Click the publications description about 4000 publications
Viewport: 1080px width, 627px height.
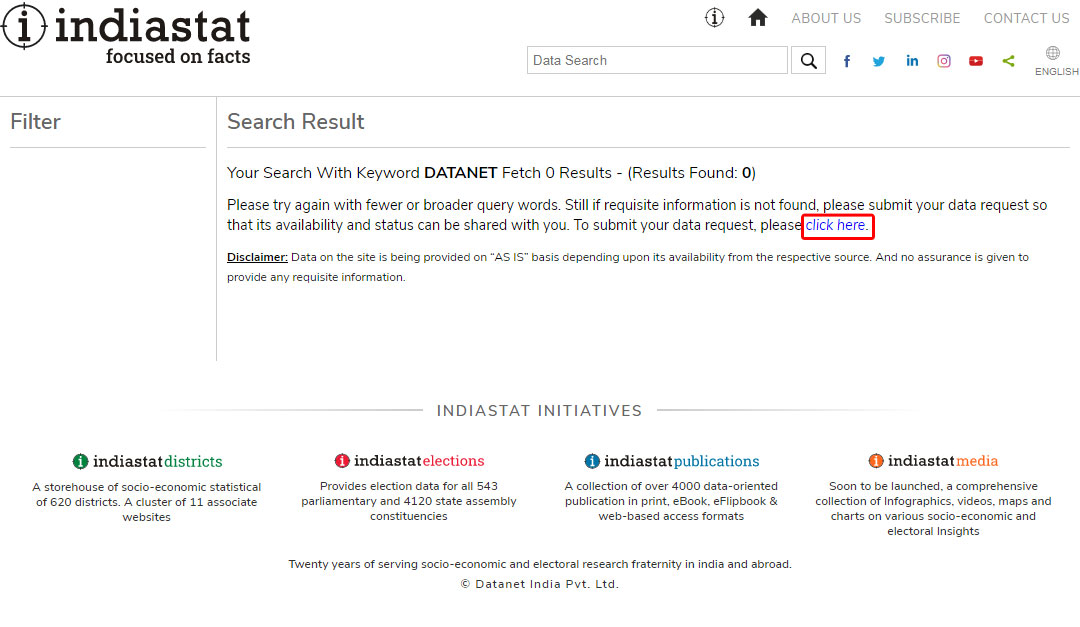[672, 501]
